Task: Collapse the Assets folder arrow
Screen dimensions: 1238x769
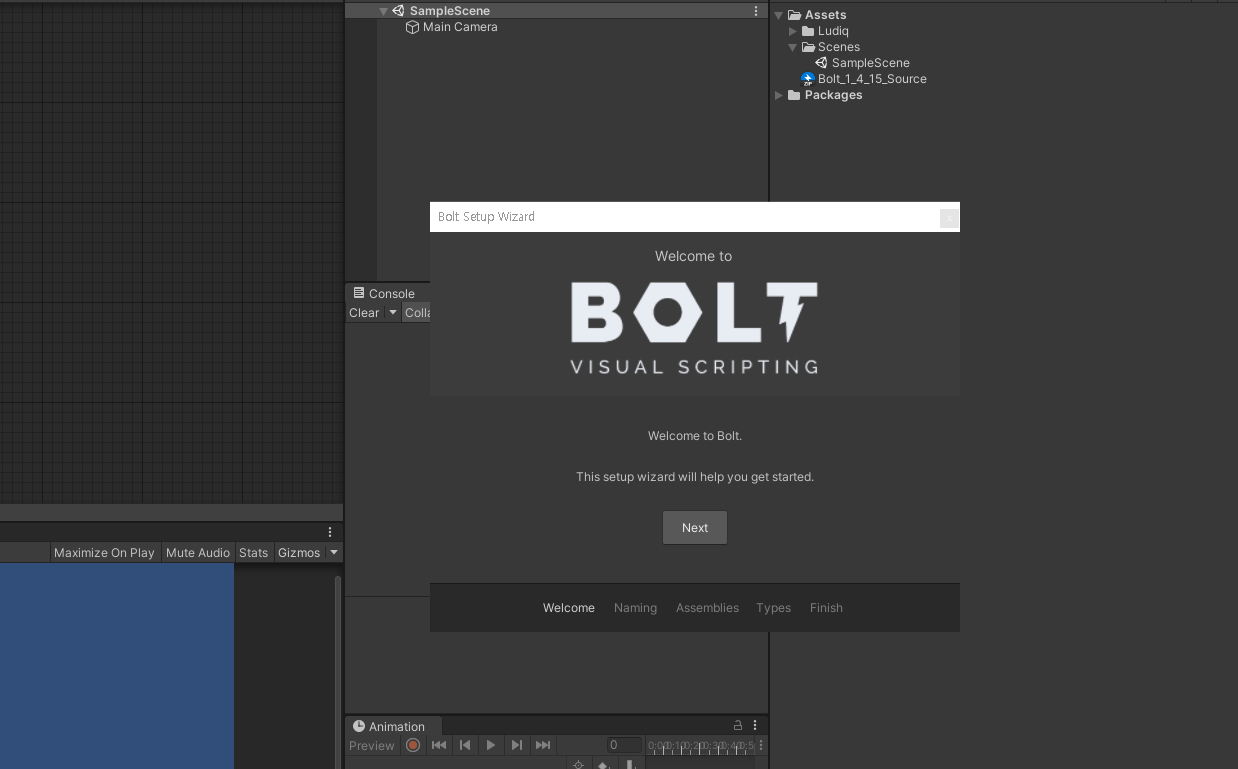Action: pos(778,15)
